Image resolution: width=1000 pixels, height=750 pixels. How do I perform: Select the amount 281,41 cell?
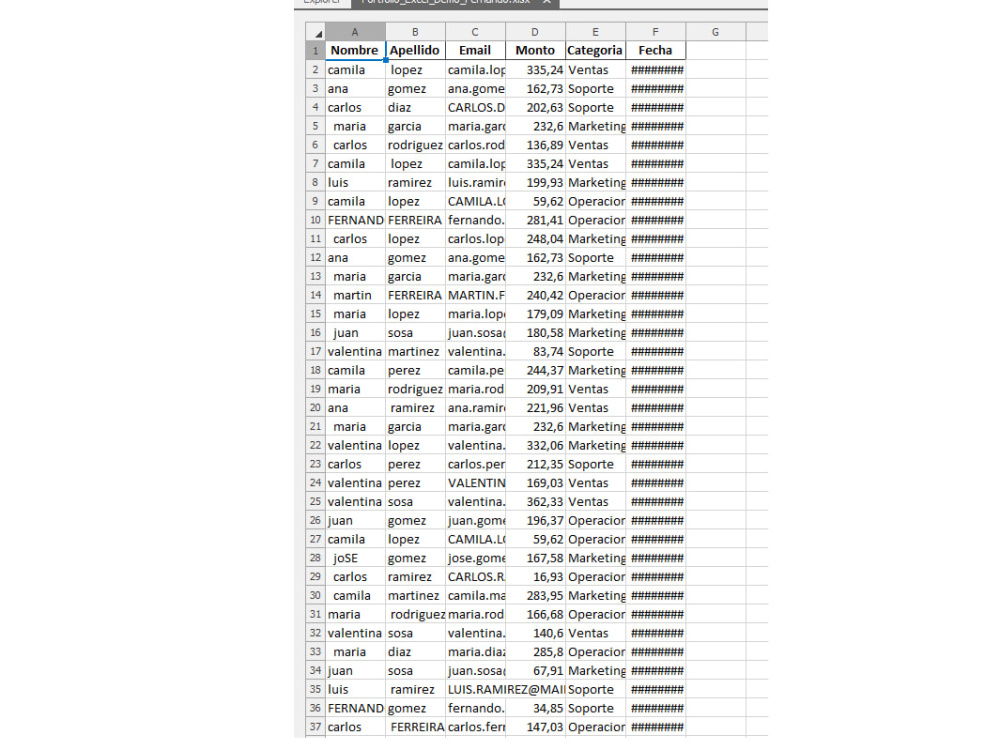tap(535, 220)
